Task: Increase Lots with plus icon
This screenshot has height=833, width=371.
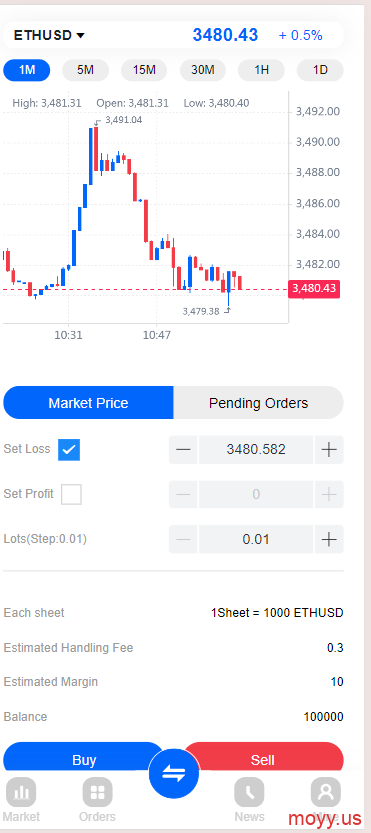Action: 329,539
